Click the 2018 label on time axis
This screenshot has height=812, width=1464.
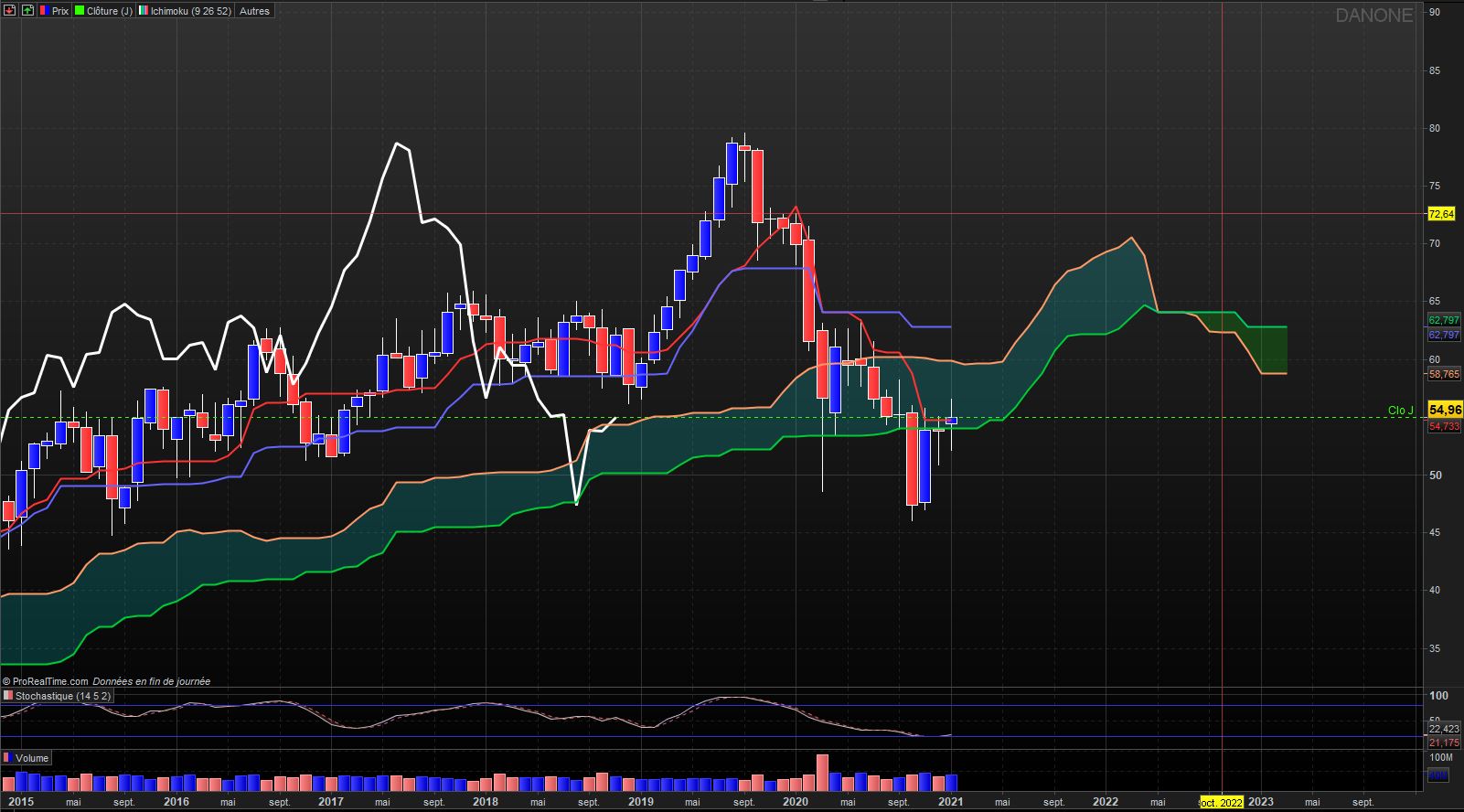click(486, 802)
